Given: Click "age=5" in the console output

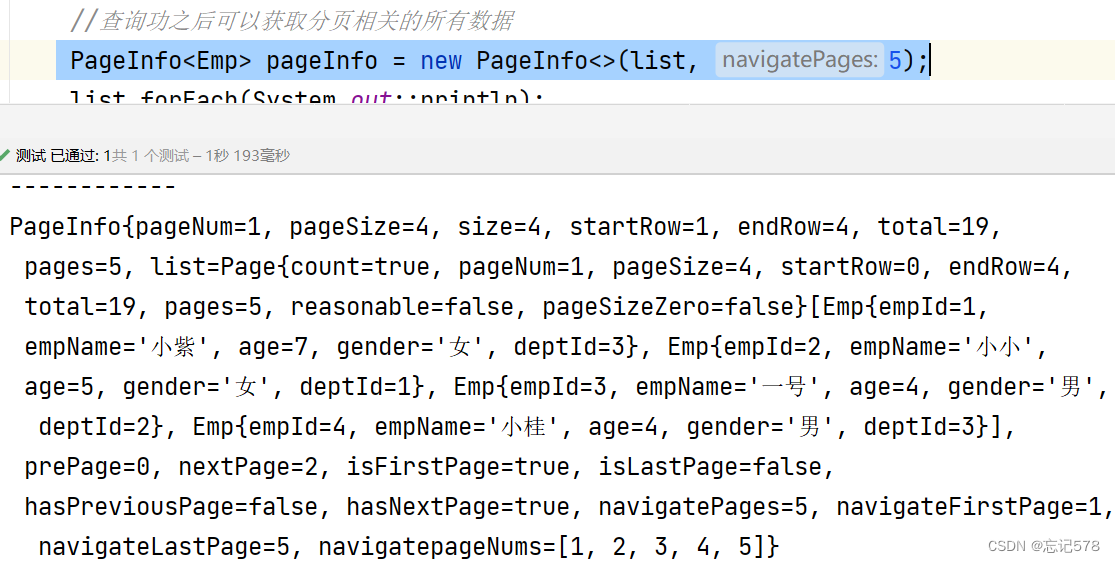Looking at the screenshot, I should tap(59, 386).
